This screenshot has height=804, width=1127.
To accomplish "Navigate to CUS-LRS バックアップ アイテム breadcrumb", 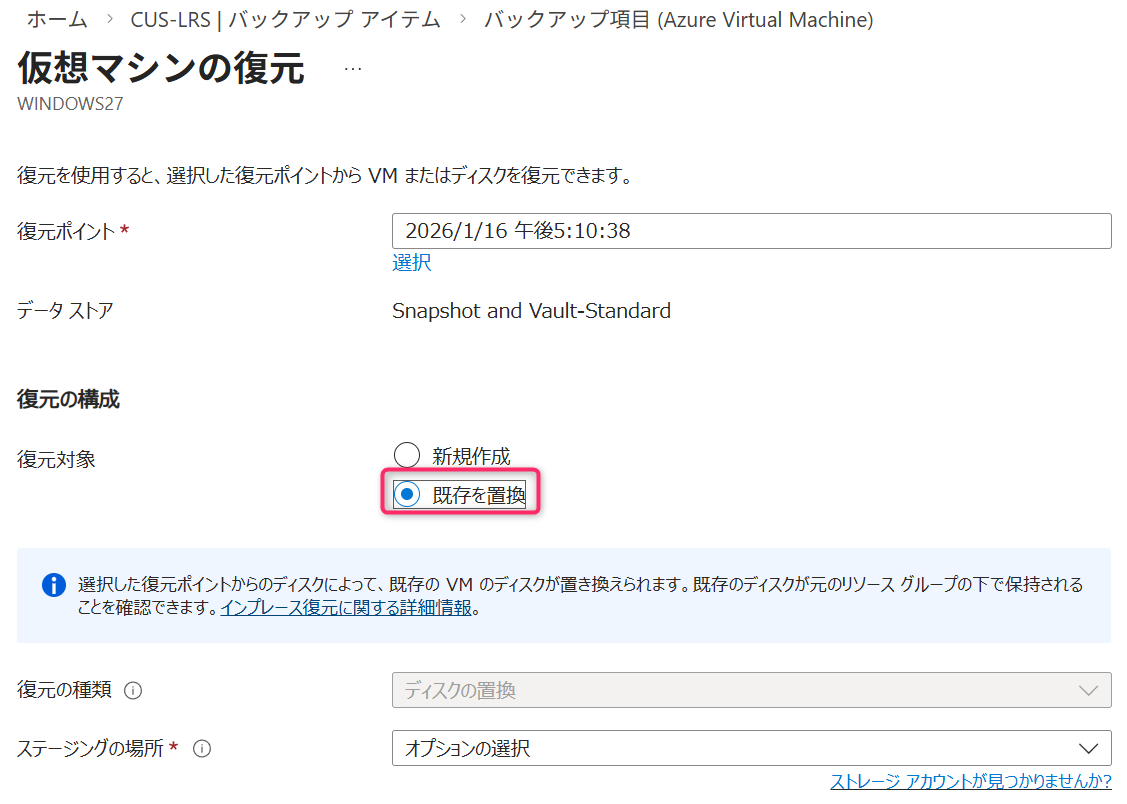I will tap(285, 20).
